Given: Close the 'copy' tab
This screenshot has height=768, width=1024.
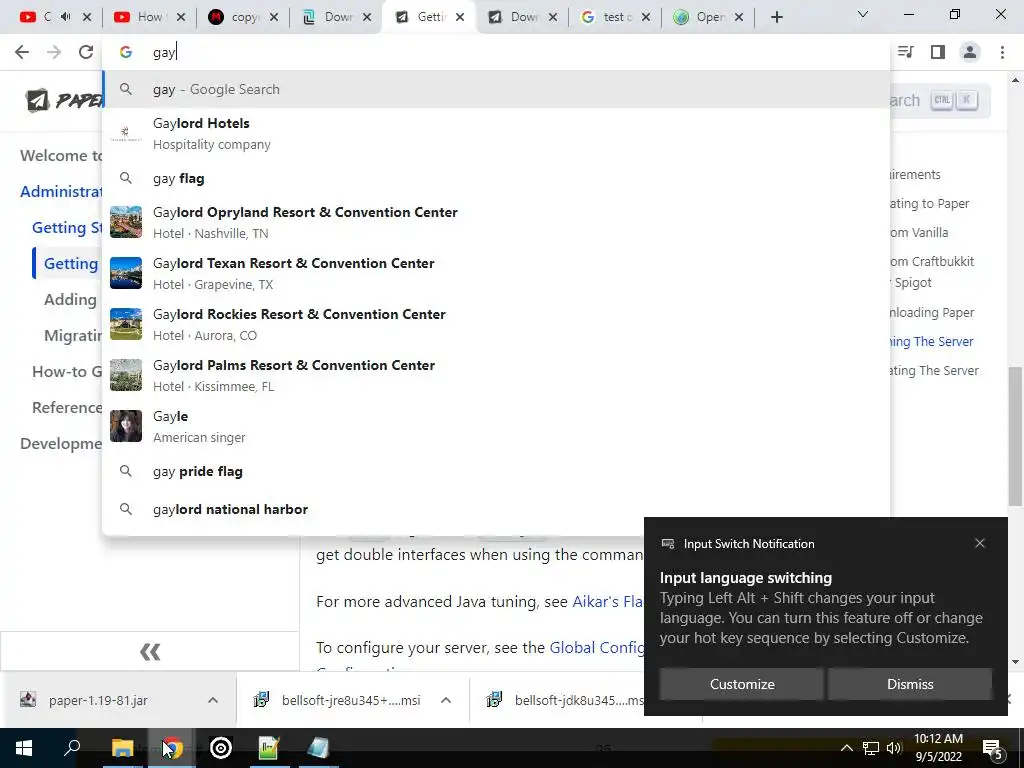Looking at the screenshot, I should pyautogui.click(x=274, y=18).
